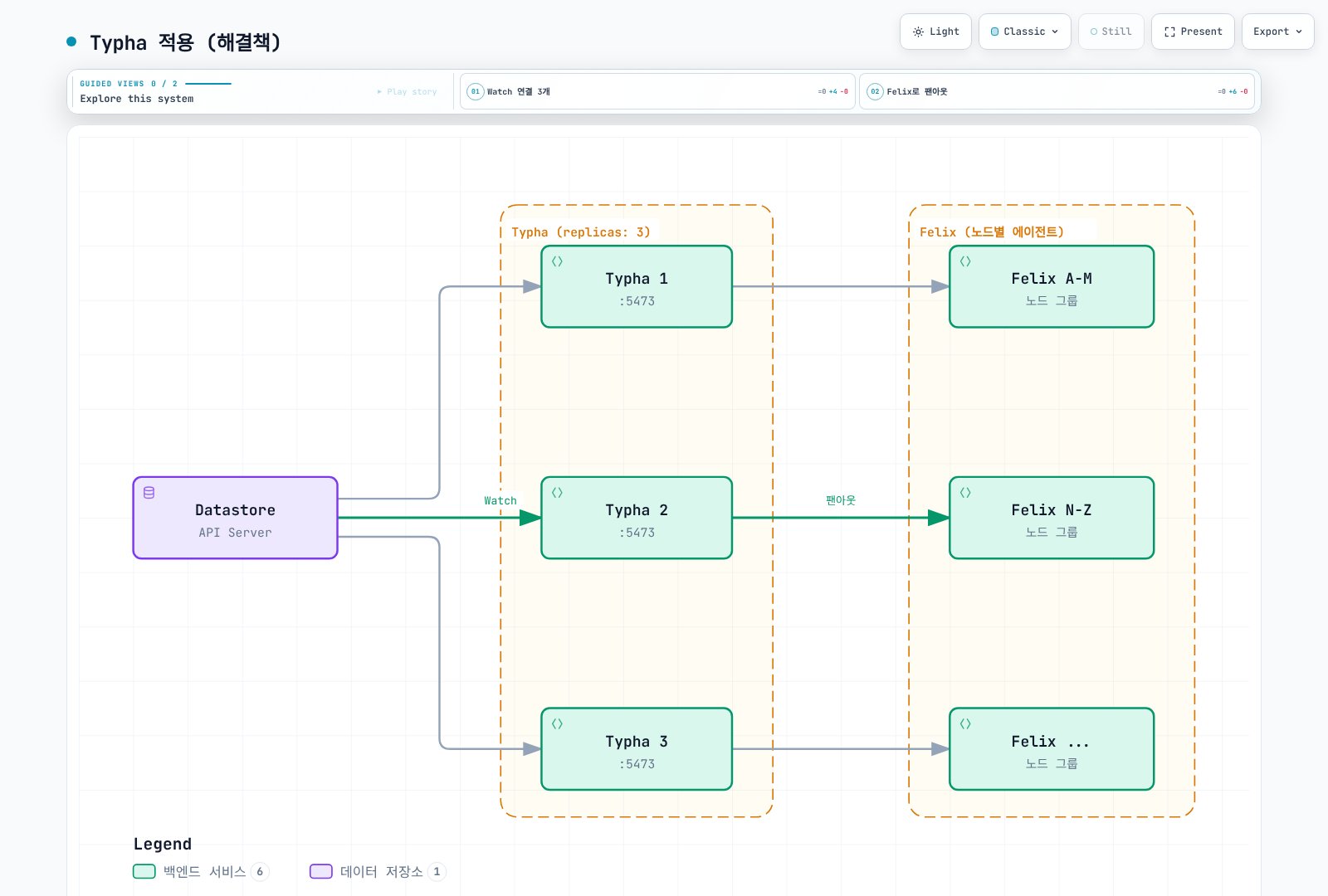Click the Felix (노드별 에이전트) group label
The image size is (1328, 896).
[x=992, y=232]
